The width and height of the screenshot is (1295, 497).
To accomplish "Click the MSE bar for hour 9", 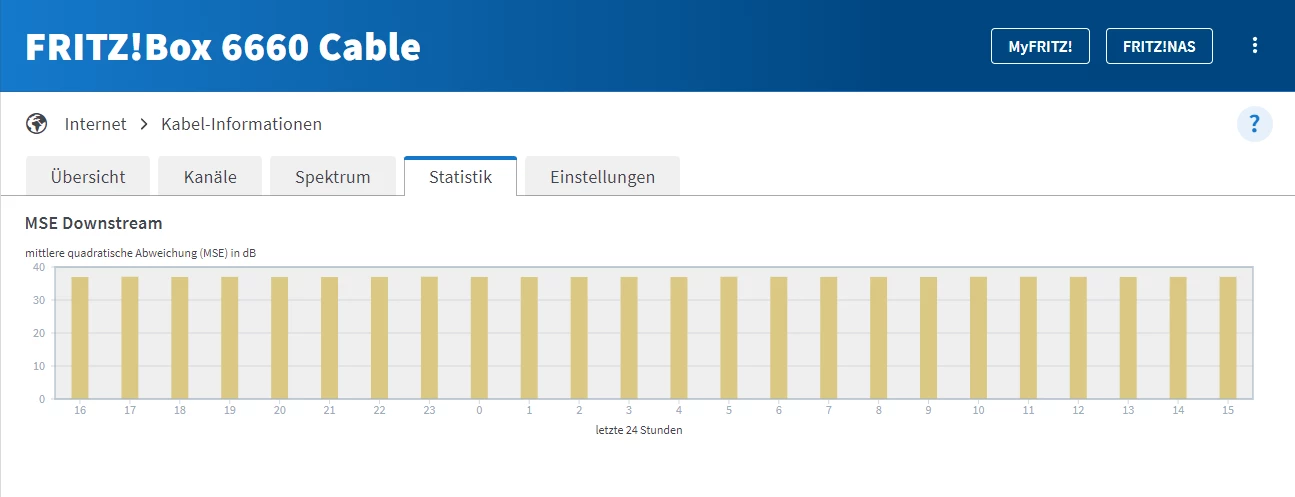I will (x=929, y=338).
